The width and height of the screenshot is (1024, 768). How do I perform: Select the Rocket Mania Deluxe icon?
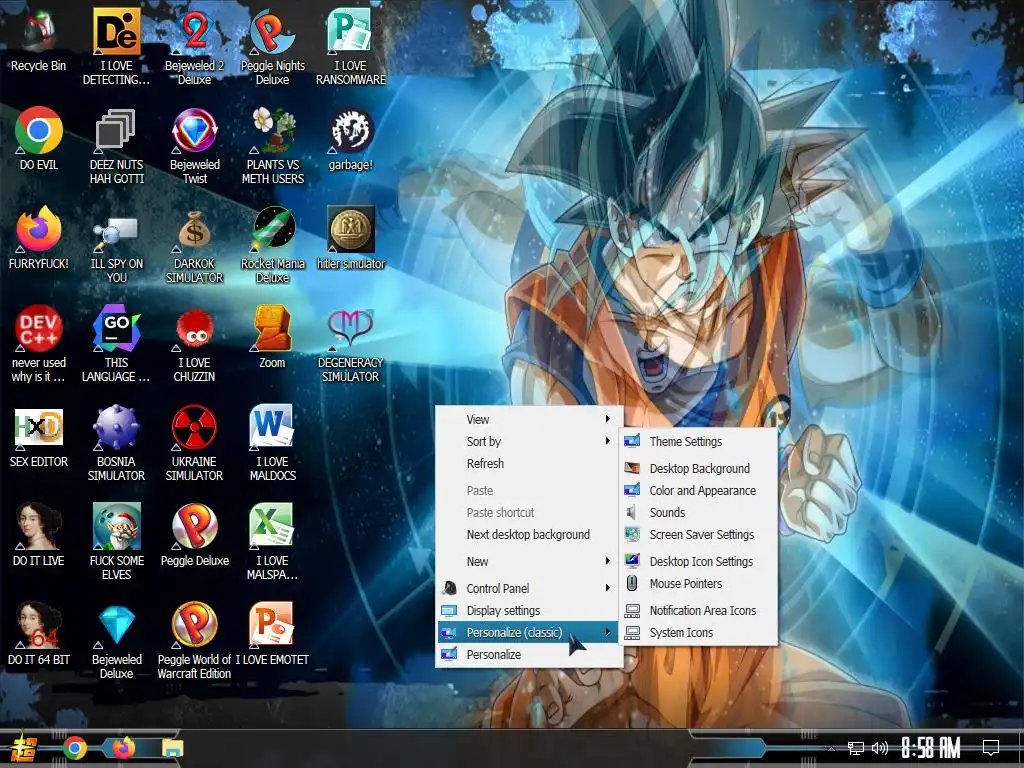pos(272,229)
